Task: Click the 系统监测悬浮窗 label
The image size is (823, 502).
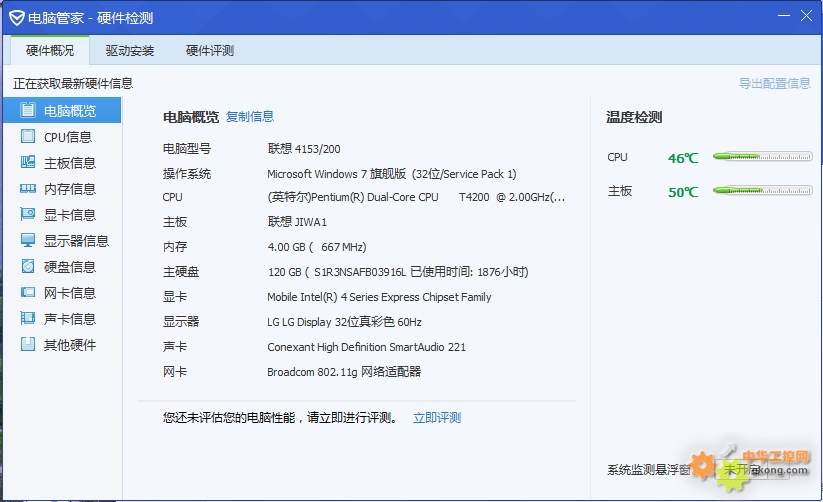Action: (649, 469)
